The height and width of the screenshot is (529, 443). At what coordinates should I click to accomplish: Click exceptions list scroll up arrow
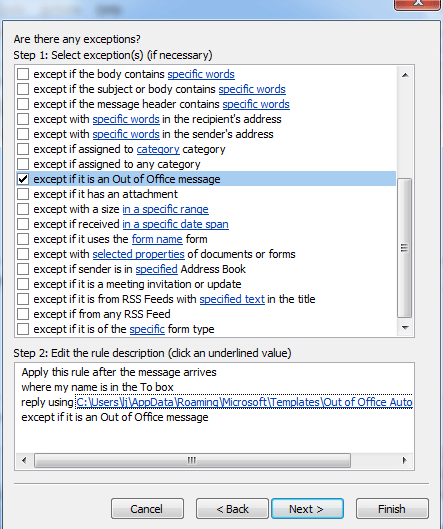(405, 75)
